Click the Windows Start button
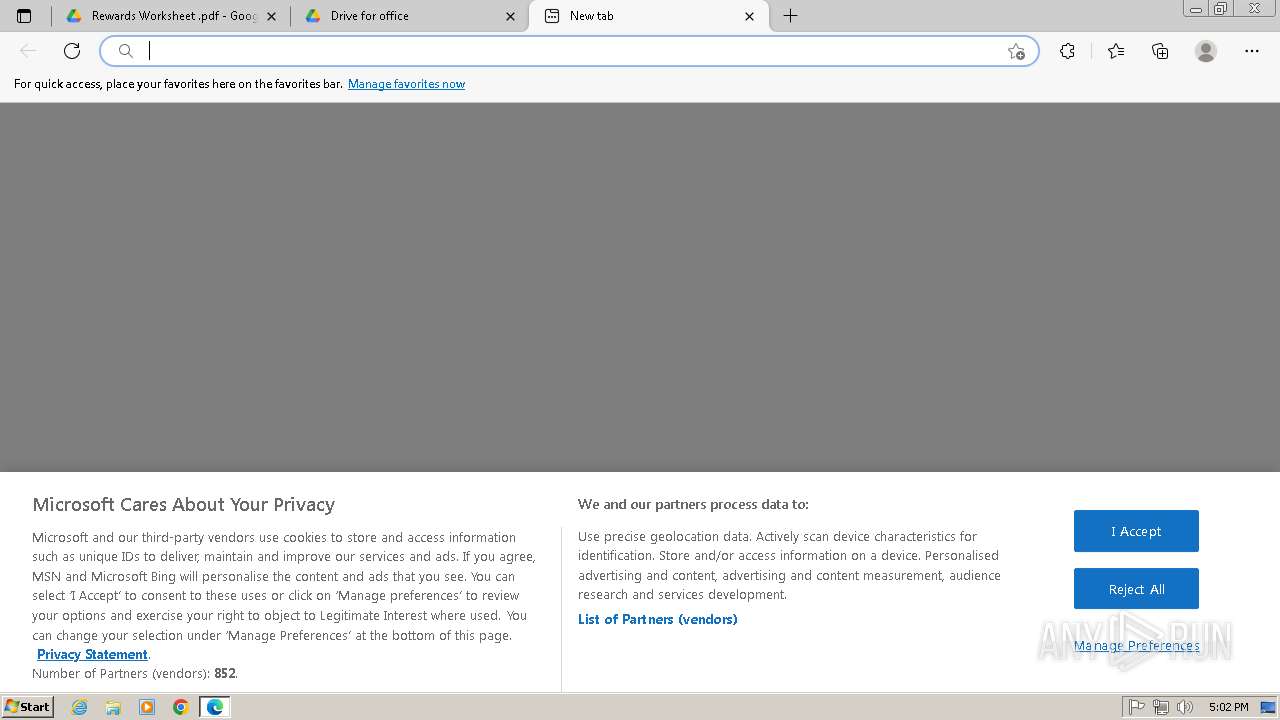Screen dimensions: 1280x720 pyautogui.click(x=27, y=707)
